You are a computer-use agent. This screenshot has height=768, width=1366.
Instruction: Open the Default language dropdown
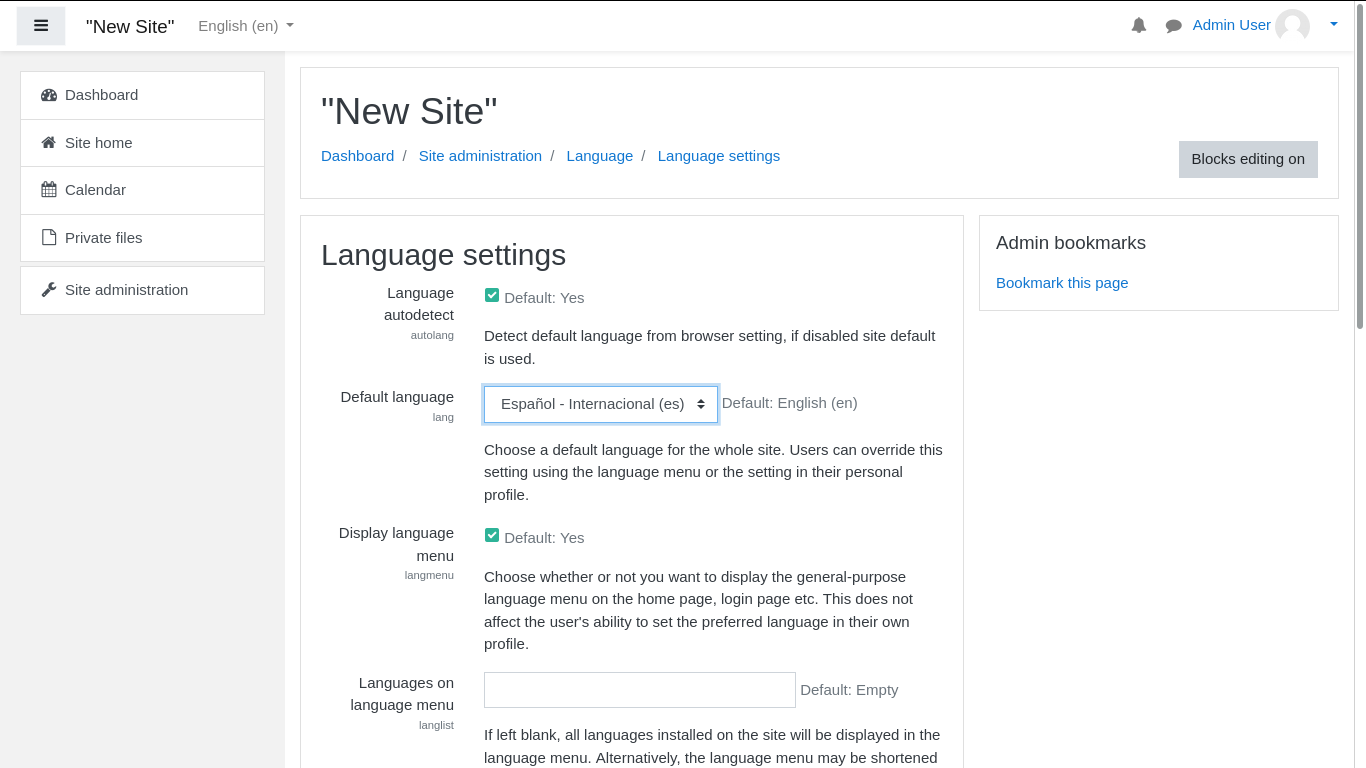pos(600,404)
